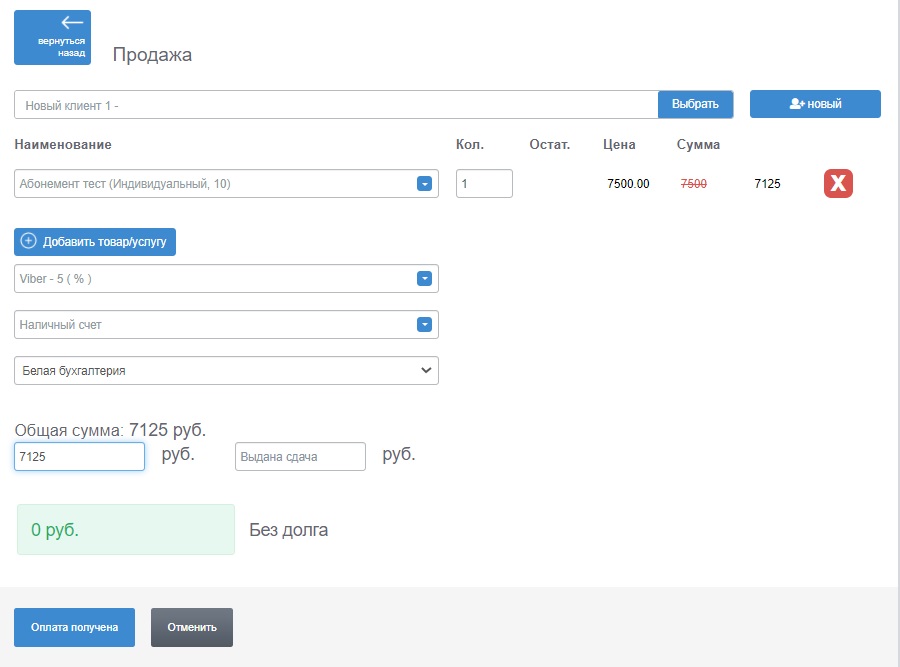Viewport: 900px width, 667px height.
Task: Click the Абонемент тест item name field
Action: pos(226,184)
